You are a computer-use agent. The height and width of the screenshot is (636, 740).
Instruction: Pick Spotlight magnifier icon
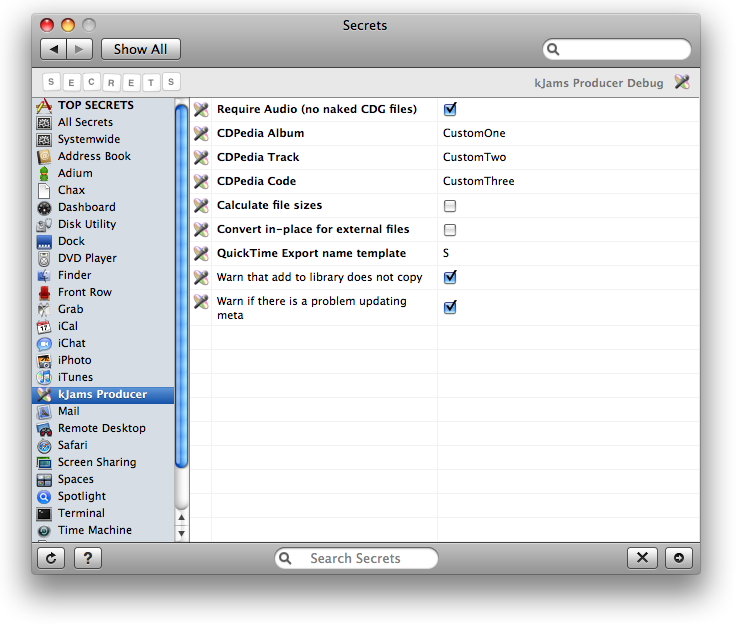point(44,497)
